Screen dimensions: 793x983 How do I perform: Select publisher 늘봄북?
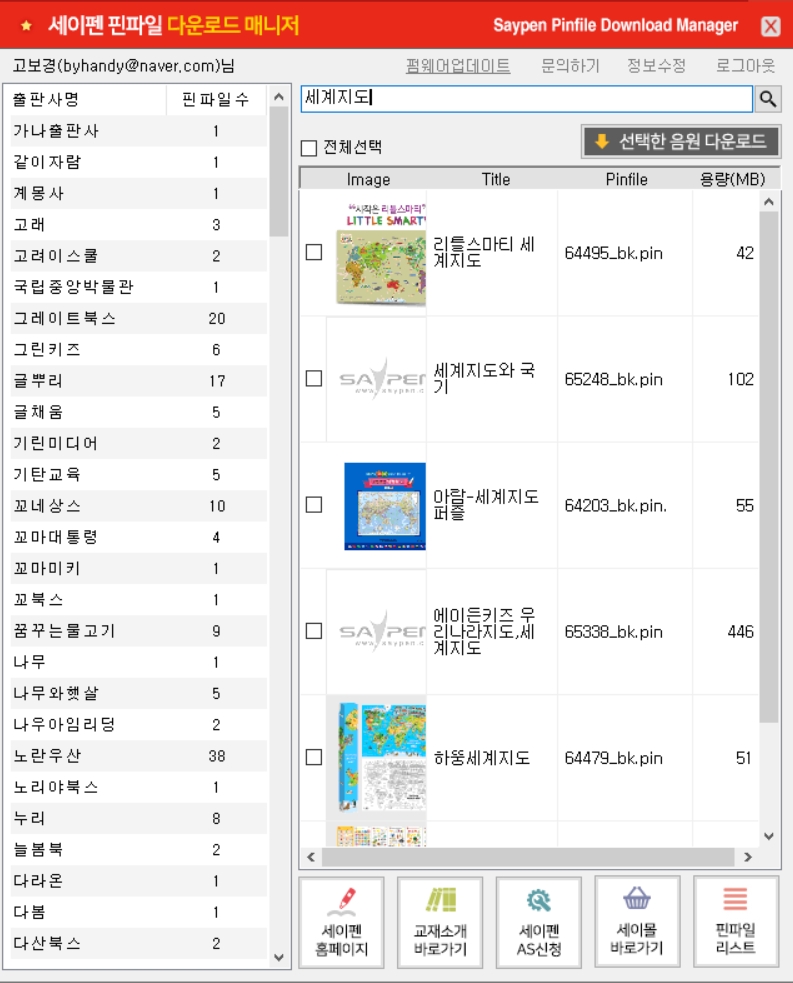click(139, 849)
